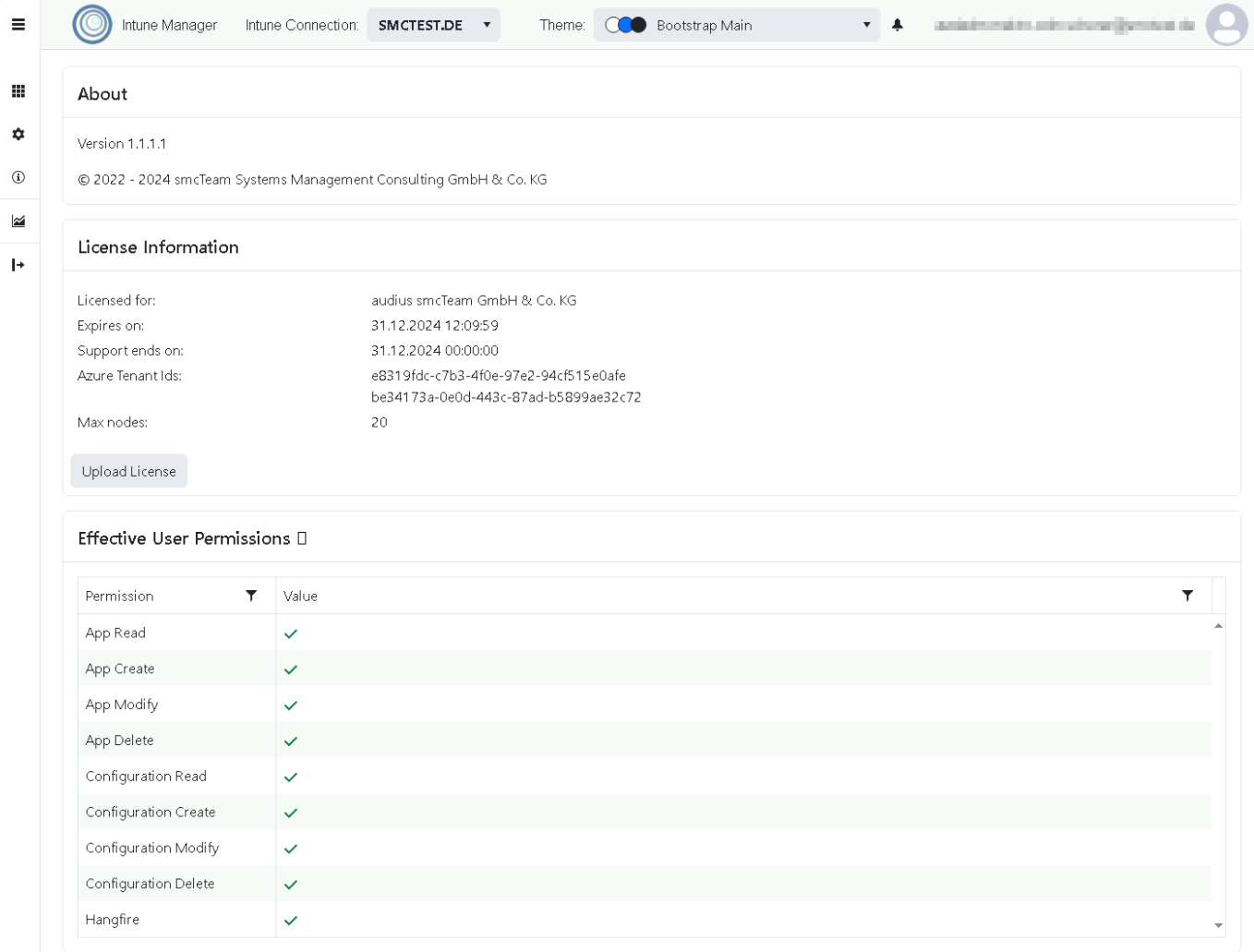This screenshot has width=1254, height=952.
Task: Select the App Create permission row
Action: click(x=645, y=669)
